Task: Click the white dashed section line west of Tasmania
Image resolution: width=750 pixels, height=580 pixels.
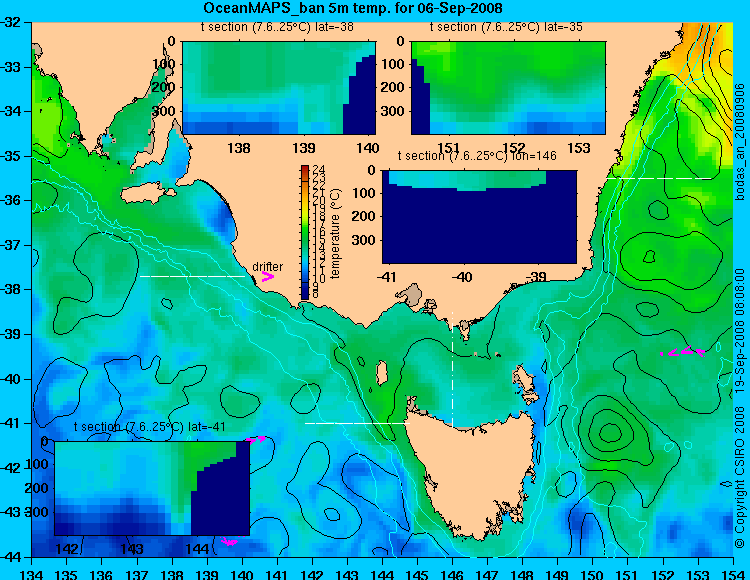Action: point(357,423)
